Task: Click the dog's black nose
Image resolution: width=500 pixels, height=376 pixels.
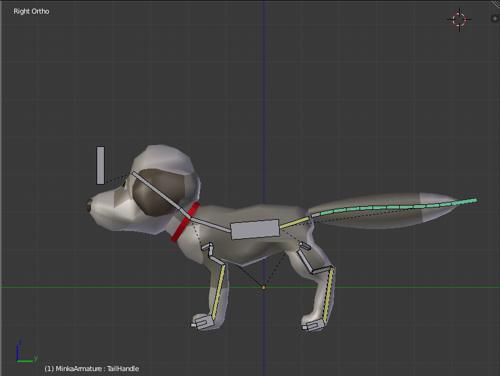Action: click(89, 205)
